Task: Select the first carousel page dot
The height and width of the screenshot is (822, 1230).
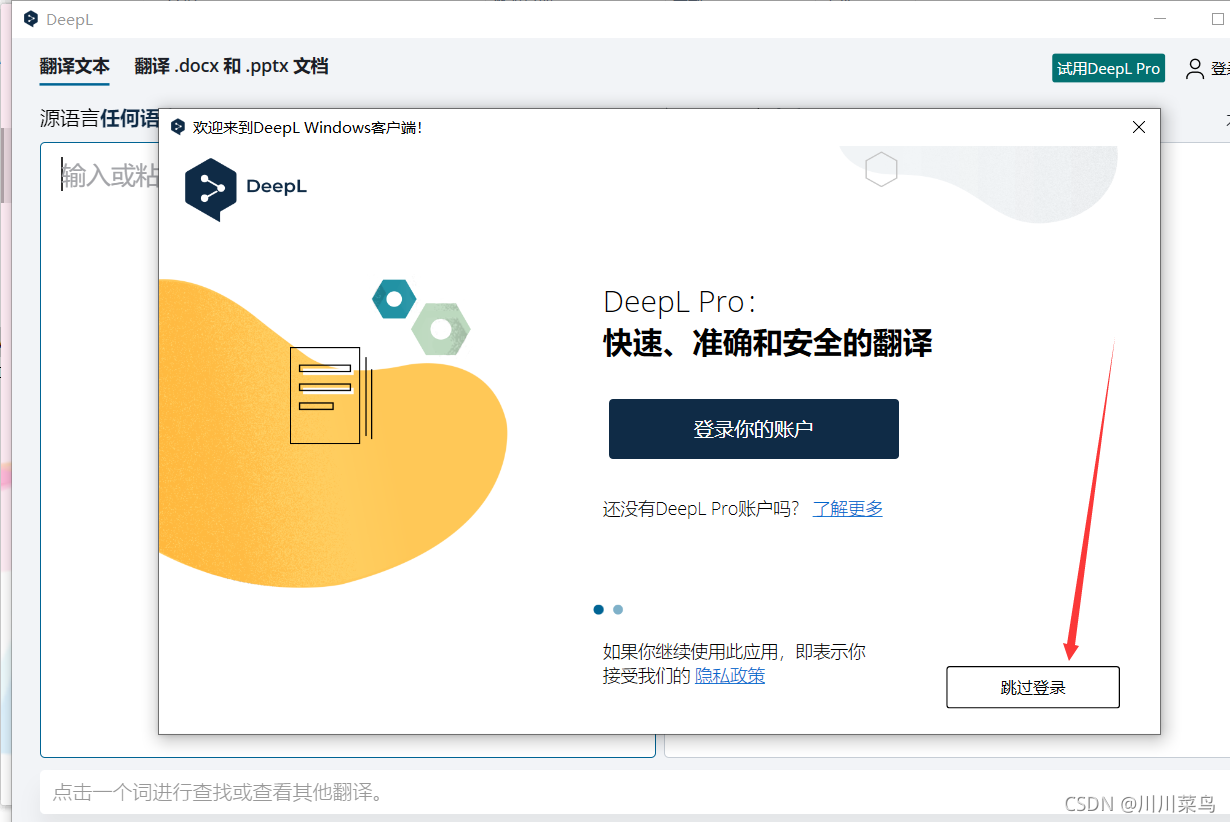Action: (x=599, y=609)
